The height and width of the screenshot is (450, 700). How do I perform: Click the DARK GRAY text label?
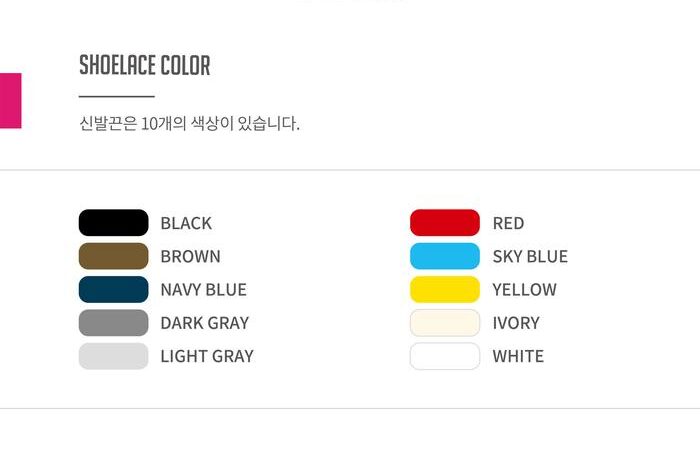[204, 323]
